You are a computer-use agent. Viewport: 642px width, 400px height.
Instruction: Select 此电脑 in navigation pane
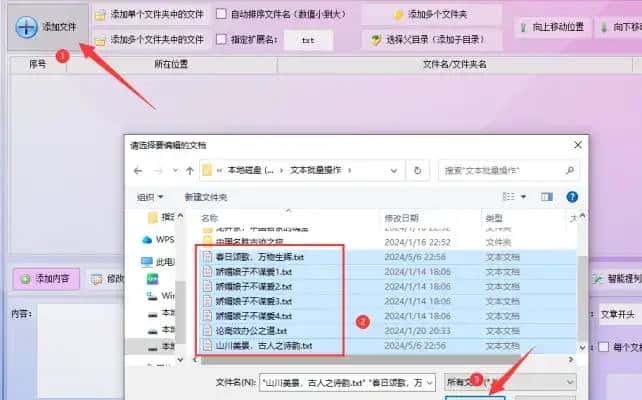[158, 262]
